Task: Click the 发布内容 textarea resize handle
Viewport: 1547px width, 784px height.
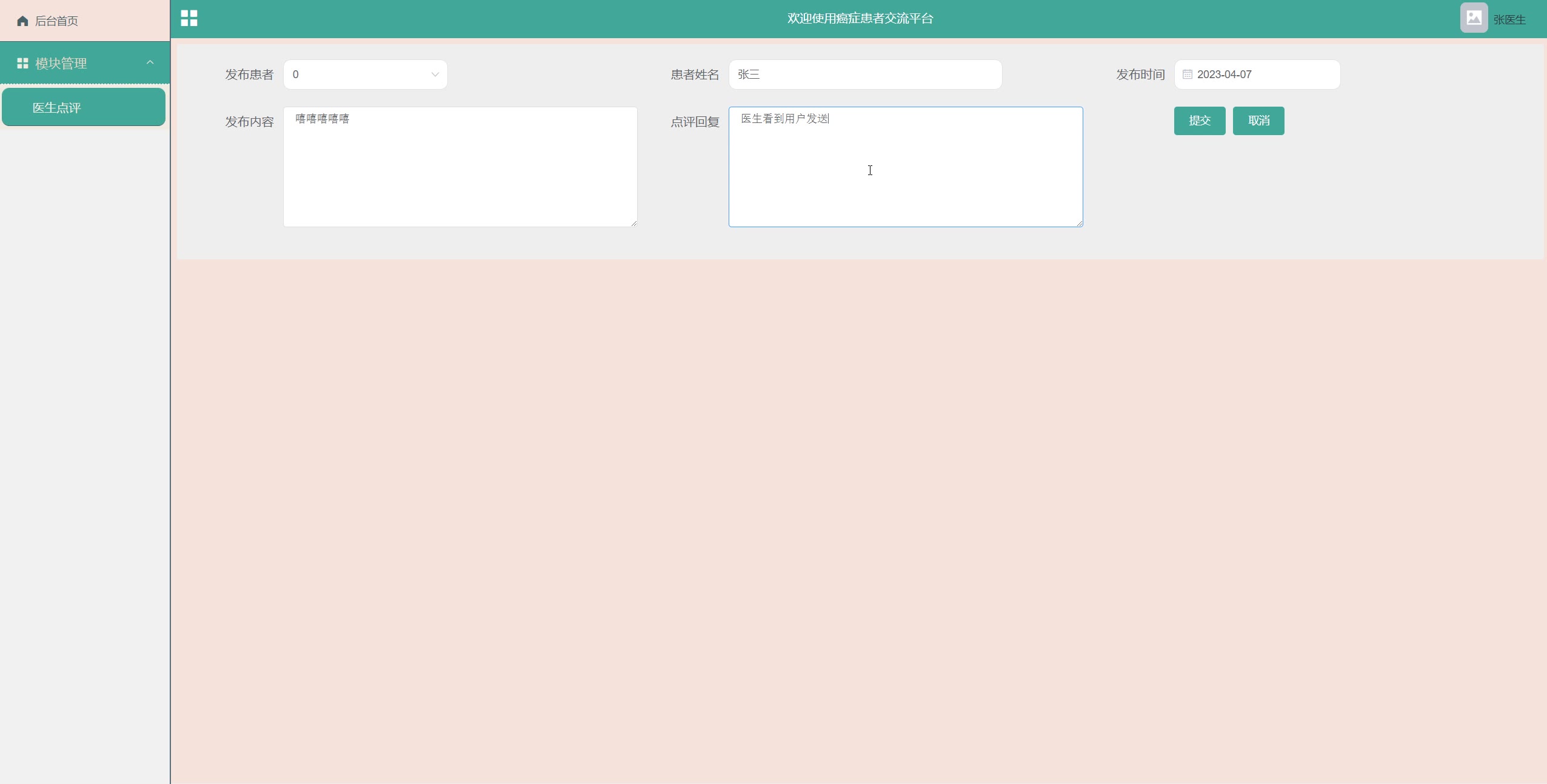Action: point(633,223)
